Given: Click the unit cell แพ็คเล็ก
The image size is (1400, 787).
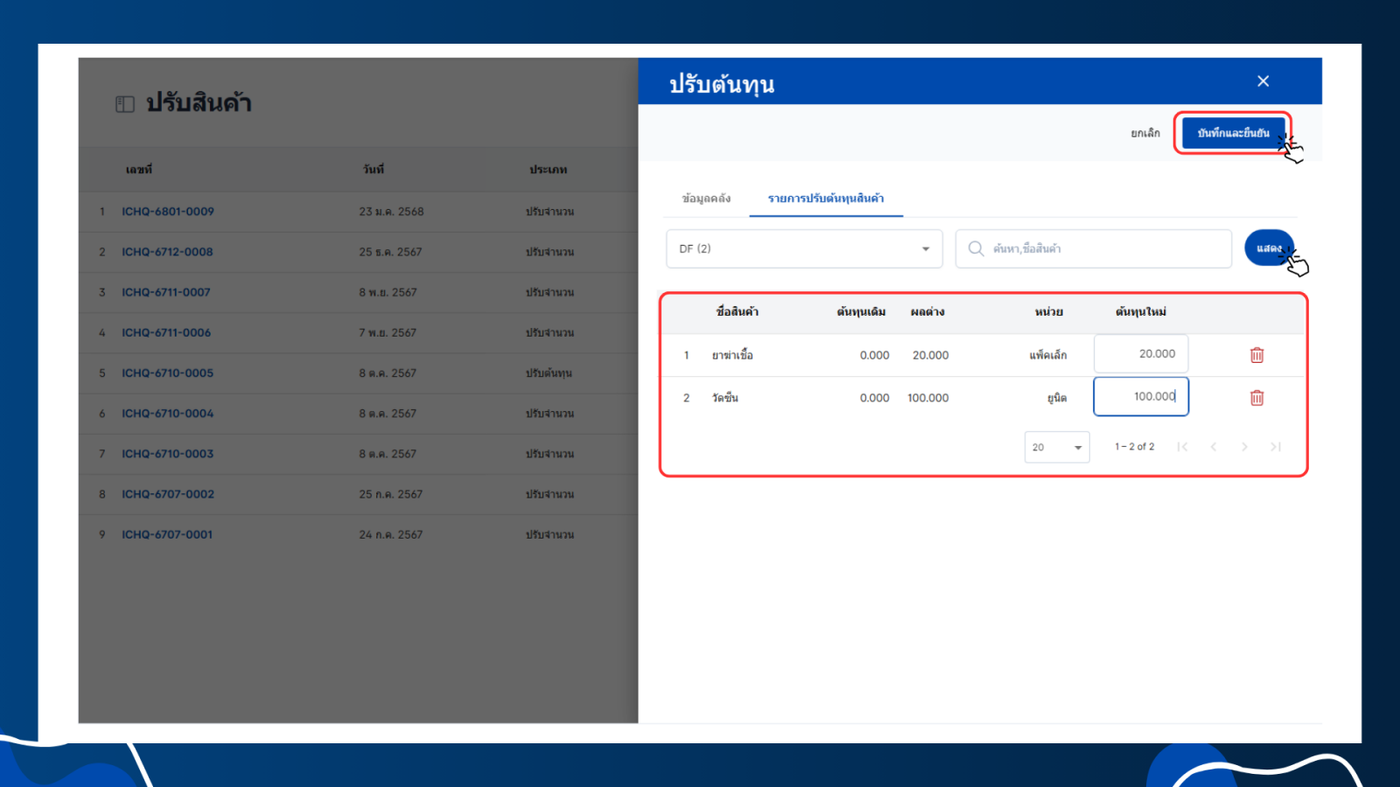Looking at the screenshot, I should (1048, 355).
